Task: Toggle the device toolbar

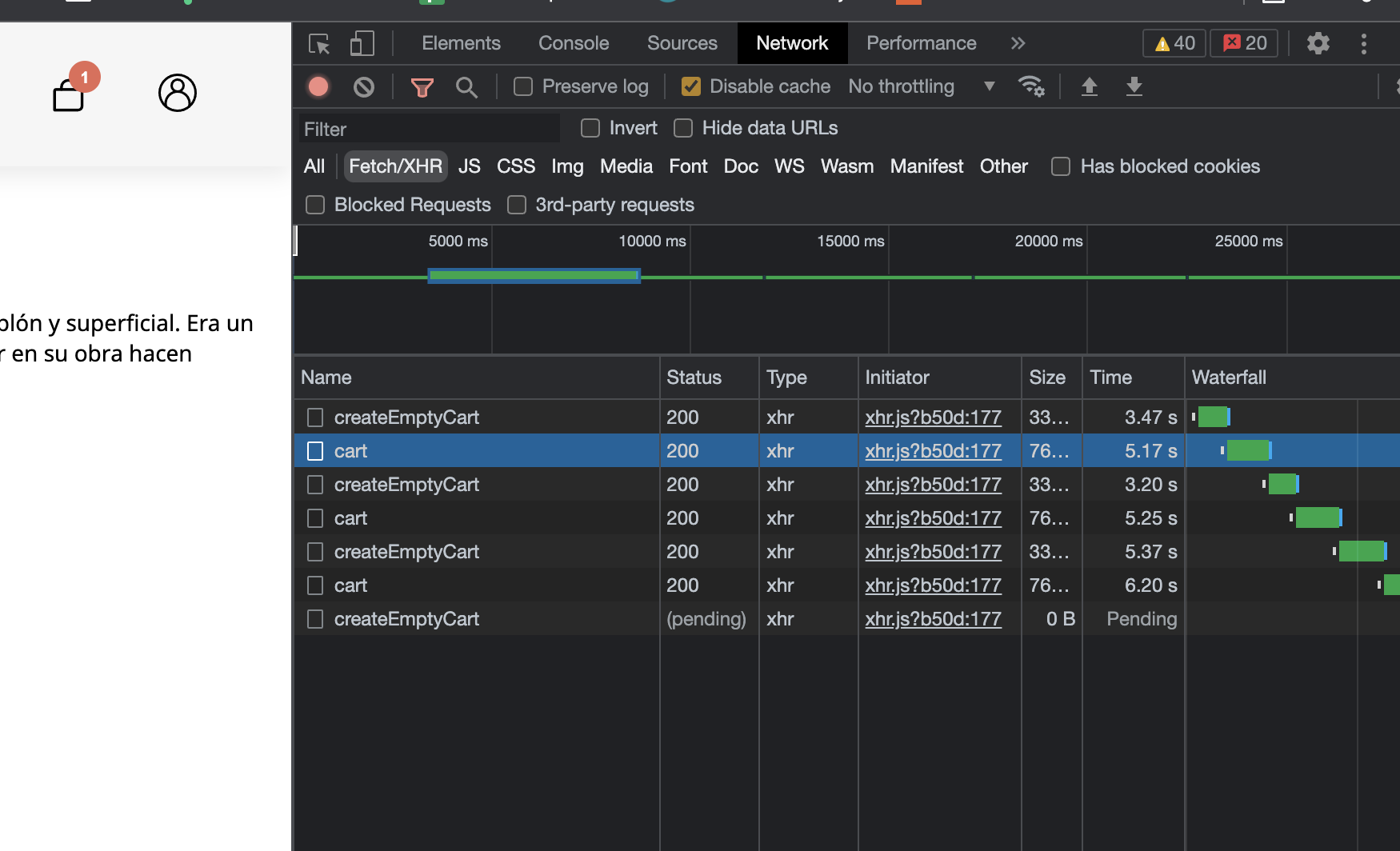Action: click(362, 44)
